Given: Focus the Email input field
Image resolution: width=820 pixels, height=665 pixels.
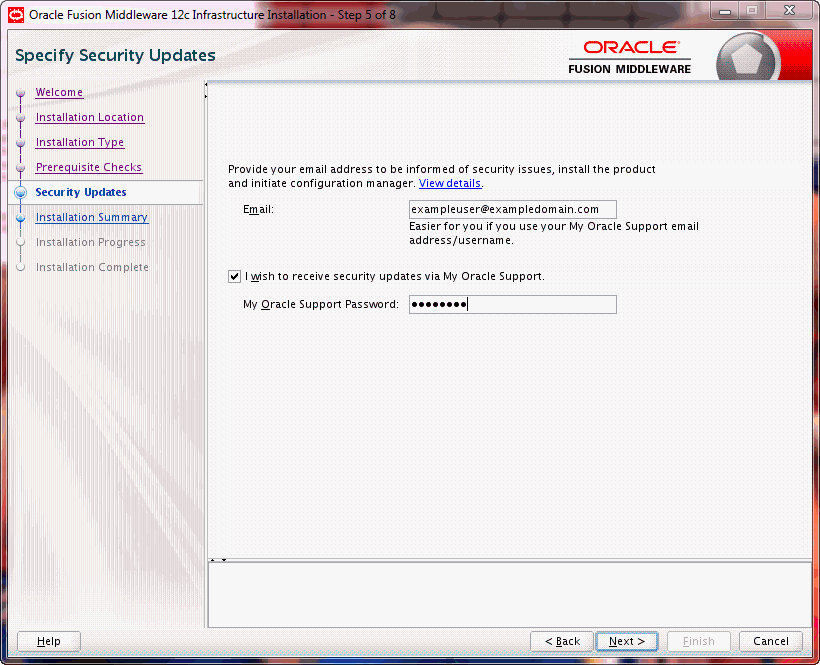Looking at the screenshot, I should coord(512,210).
